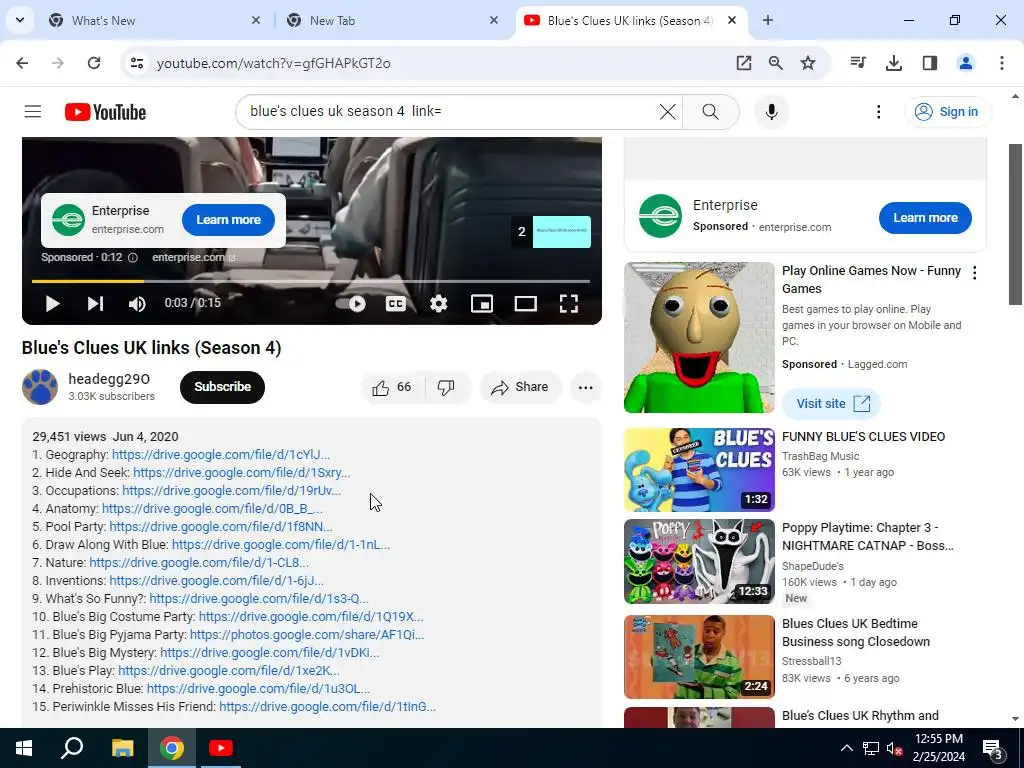
Task: Open Chrome three-dot menu
Action: point(1002,63)
